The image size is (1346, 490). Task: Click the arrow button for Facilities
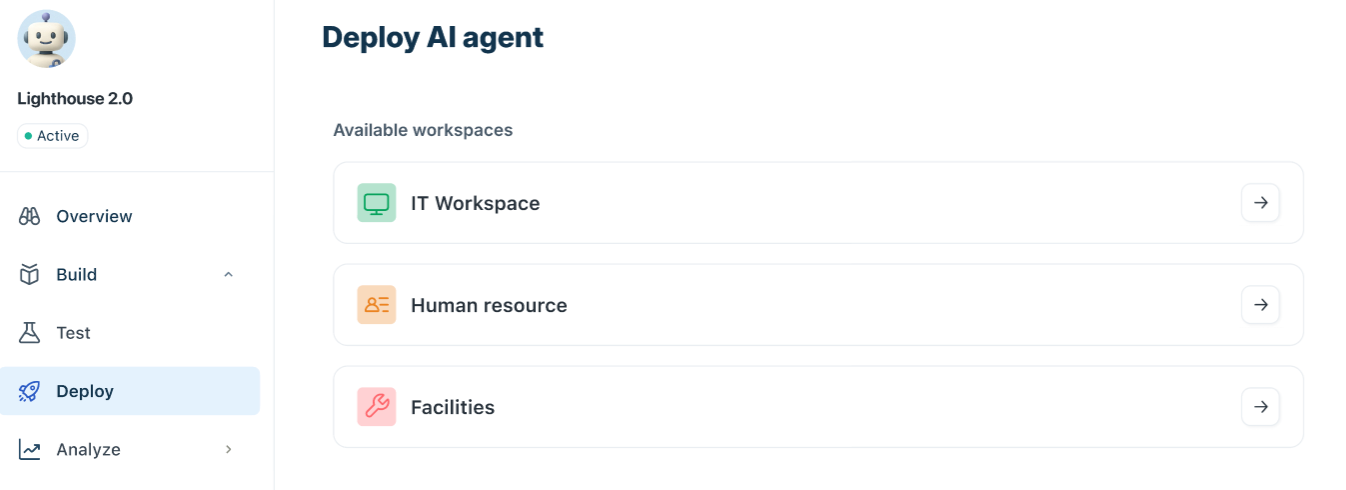[1260, 407]
